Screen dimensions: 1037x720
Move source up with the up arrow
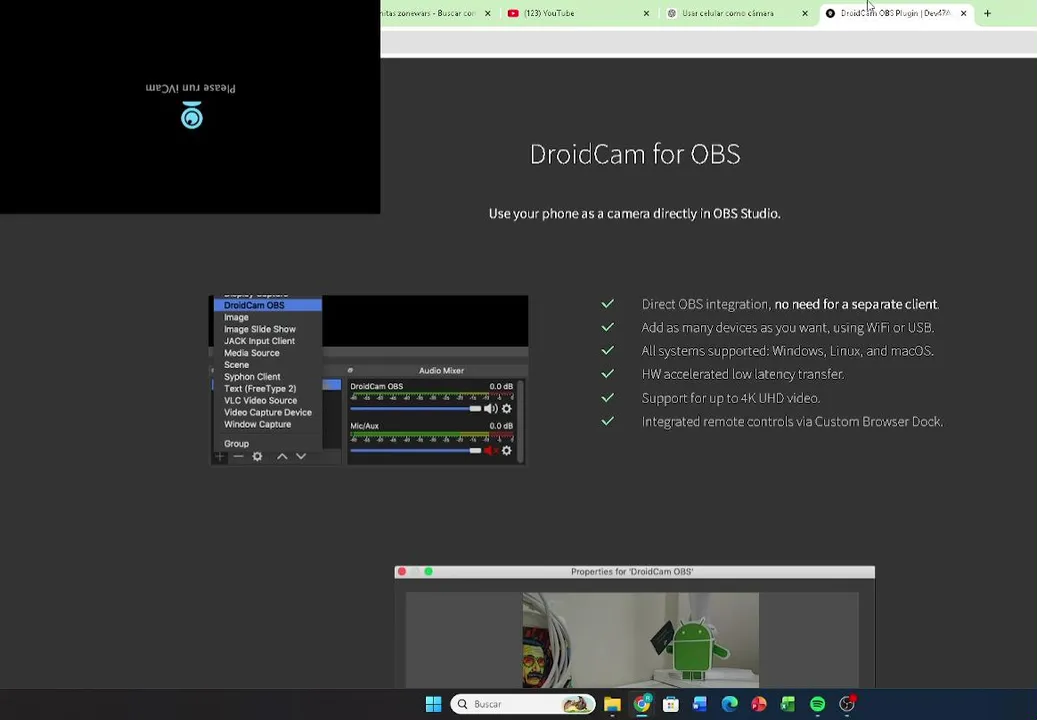coord(282,456)
